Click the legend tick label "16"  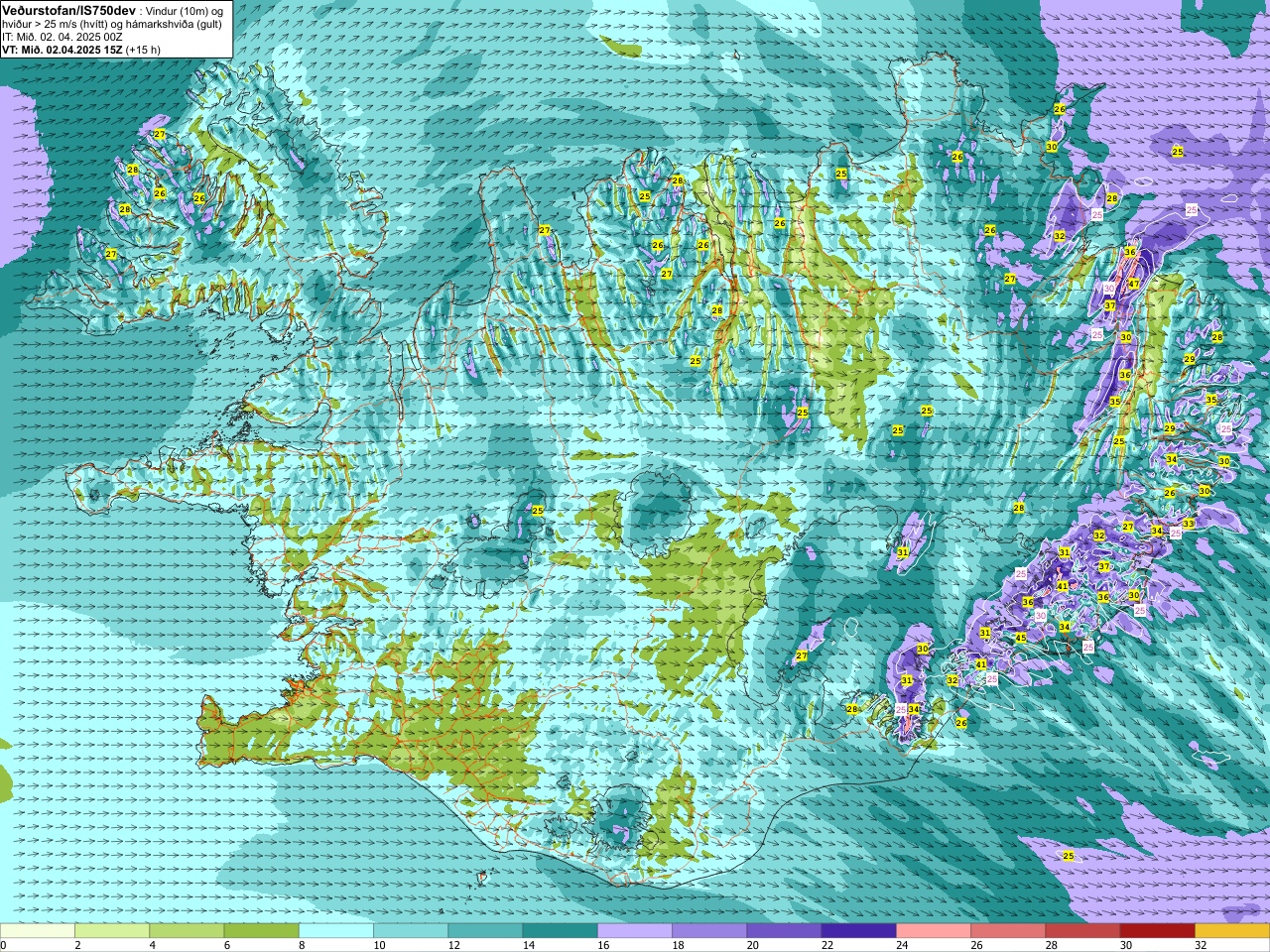(603, 945)
